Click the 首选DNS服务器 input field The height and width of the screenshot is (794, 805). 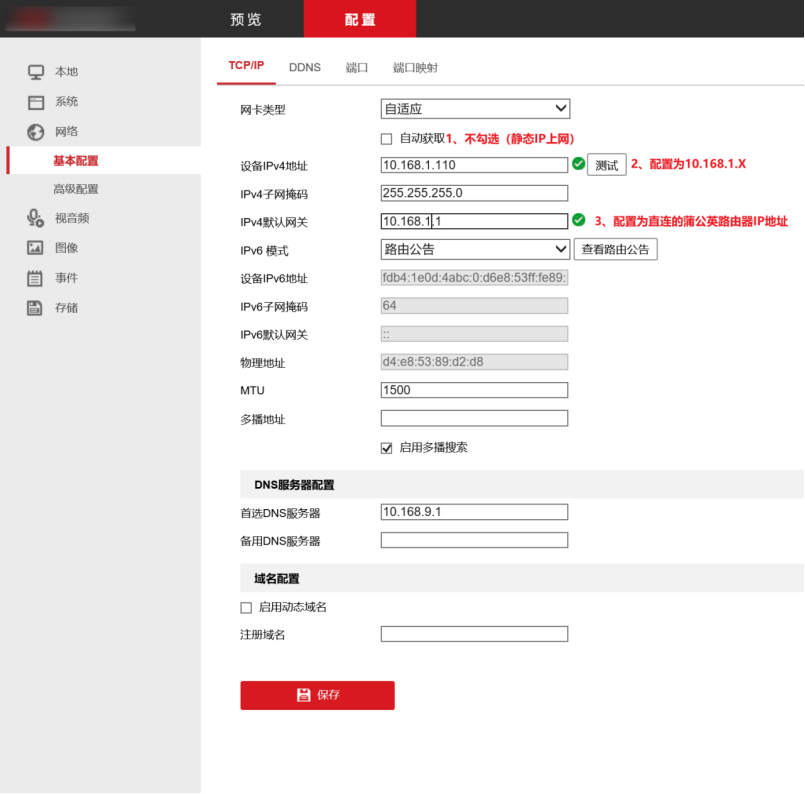click(x=474, y=512)
